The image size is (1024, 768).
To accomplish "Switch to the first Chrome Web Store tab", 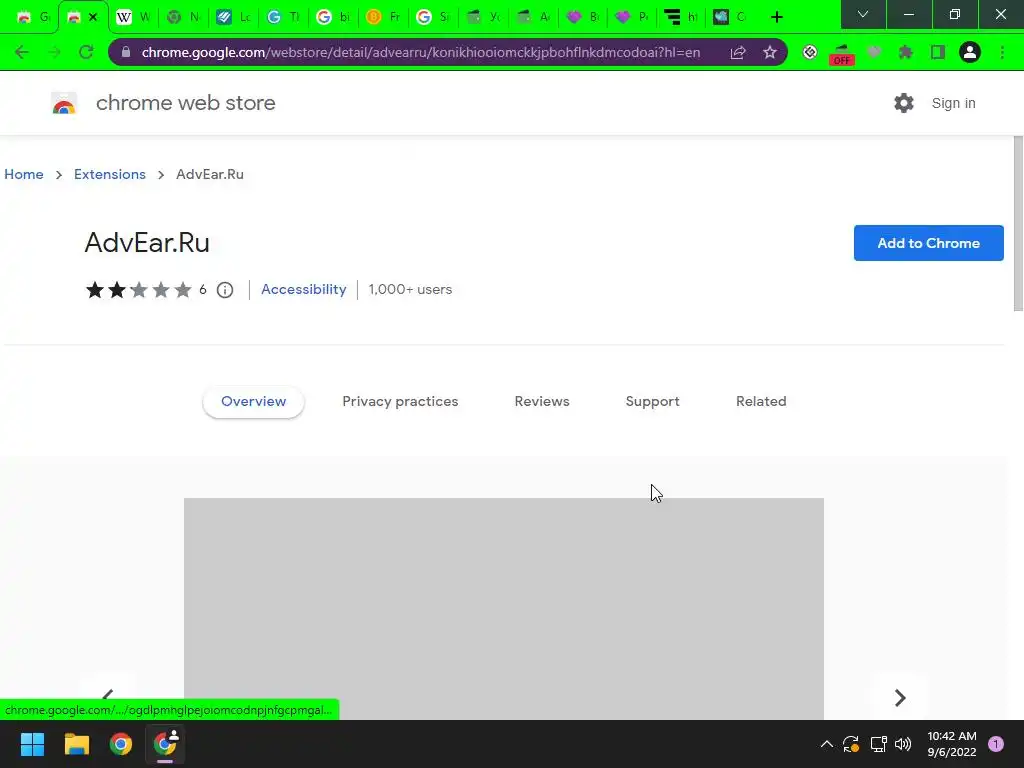I will [x=33, y=17].
